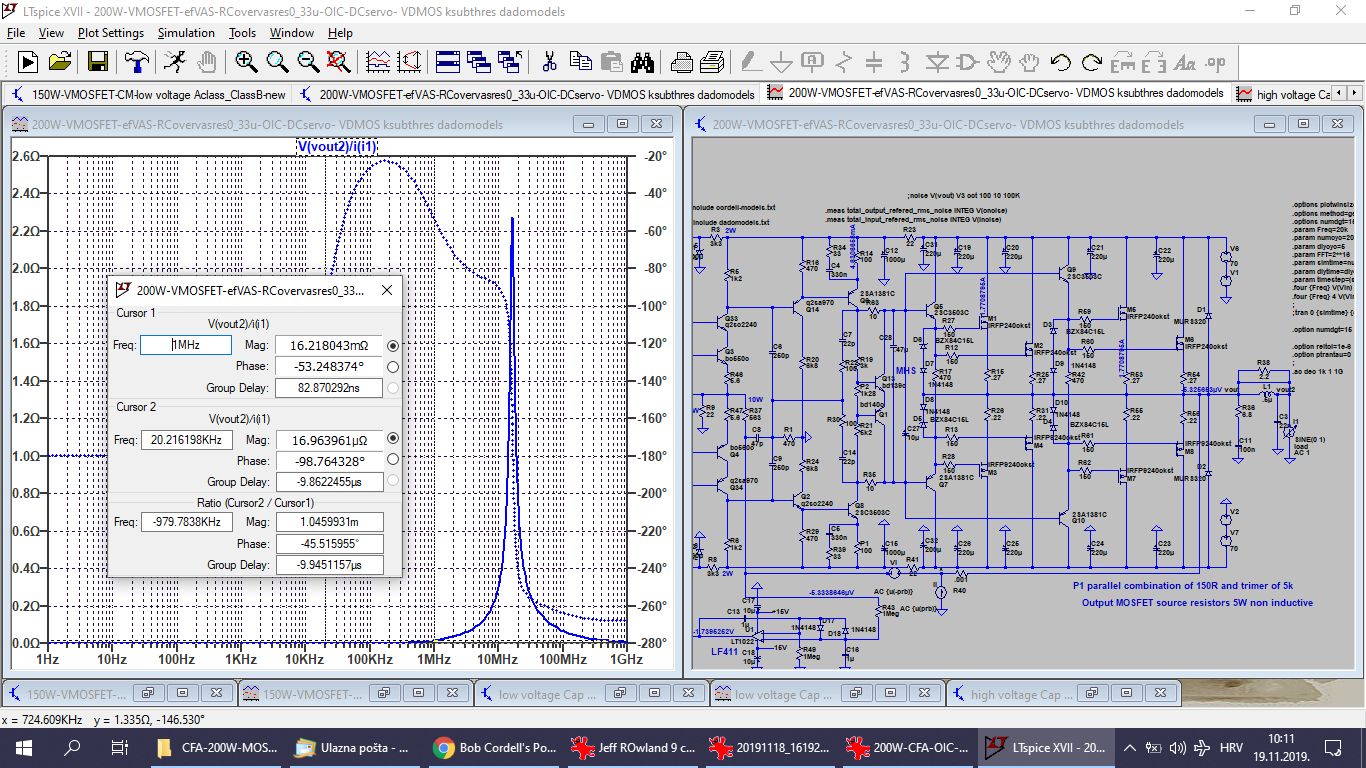Click Cursor 2 Freq field 20.216198KHz
Viewport: 1366px width, 768px height.
tap(186, 439)
